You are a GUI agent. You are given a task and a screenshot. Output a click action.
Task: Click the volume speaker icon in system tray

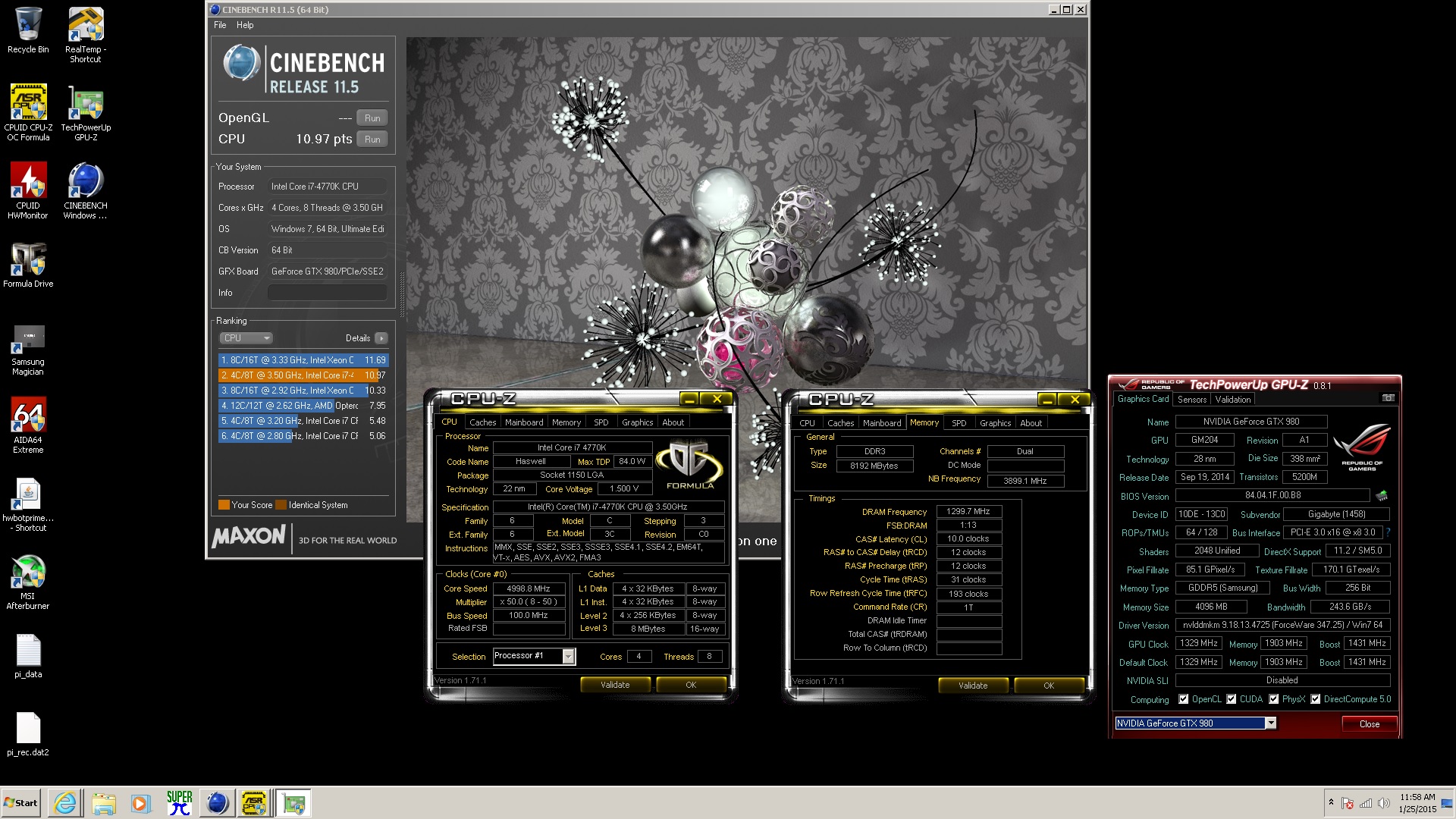click(1383, 803)
